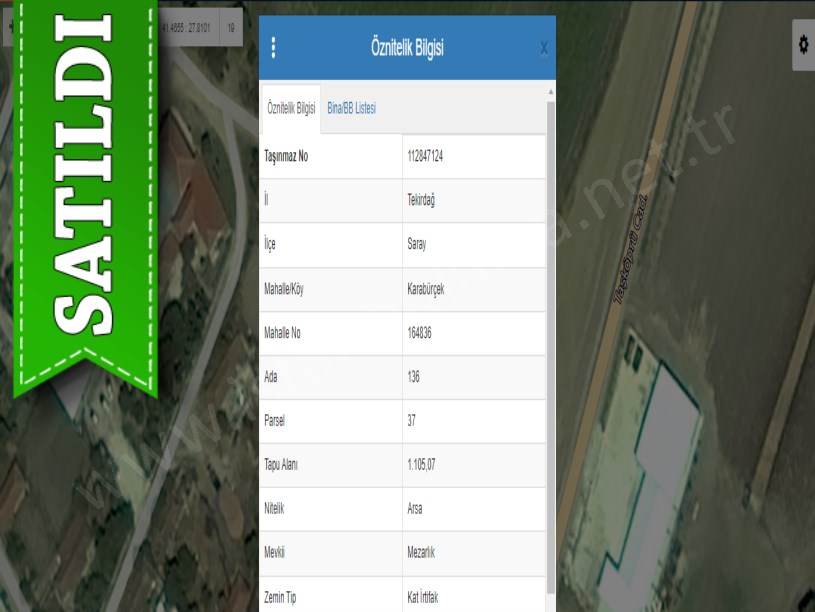Click the Ada value 136
815x612 pixels.
tap(414, 377)
